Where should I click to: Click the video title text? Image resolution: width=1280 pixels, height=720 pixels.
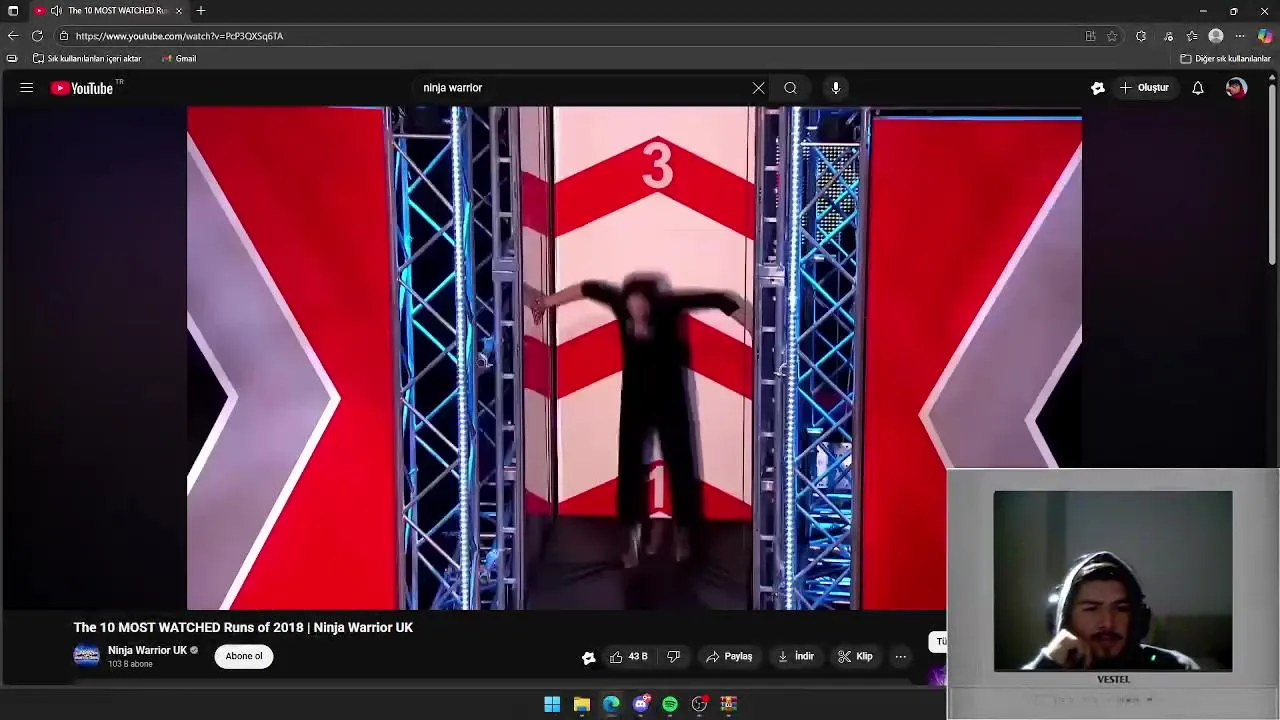coord(243,627)
